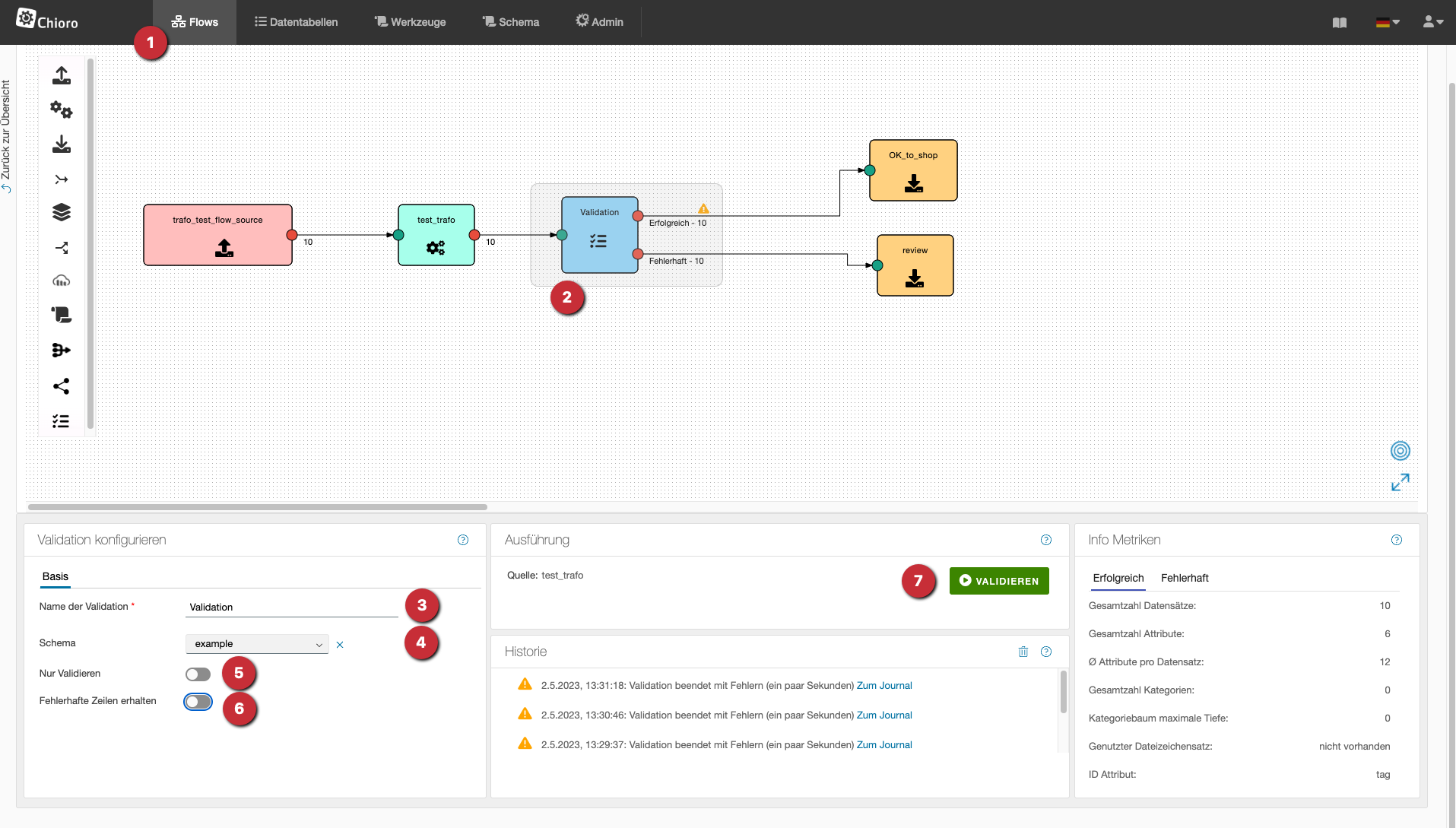Open the documentation book icon

pos(1340,23)
